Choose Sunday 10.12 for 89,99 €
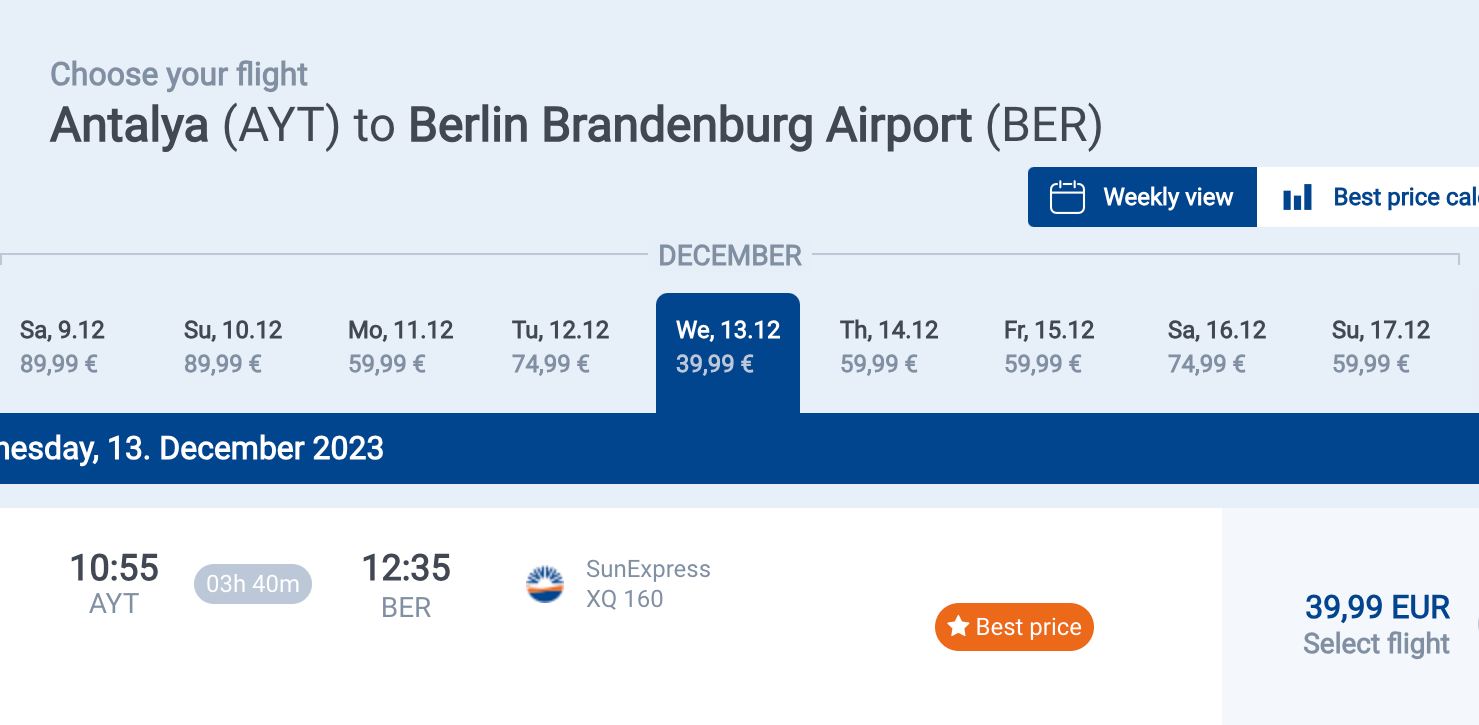 [x=233, y=346]
